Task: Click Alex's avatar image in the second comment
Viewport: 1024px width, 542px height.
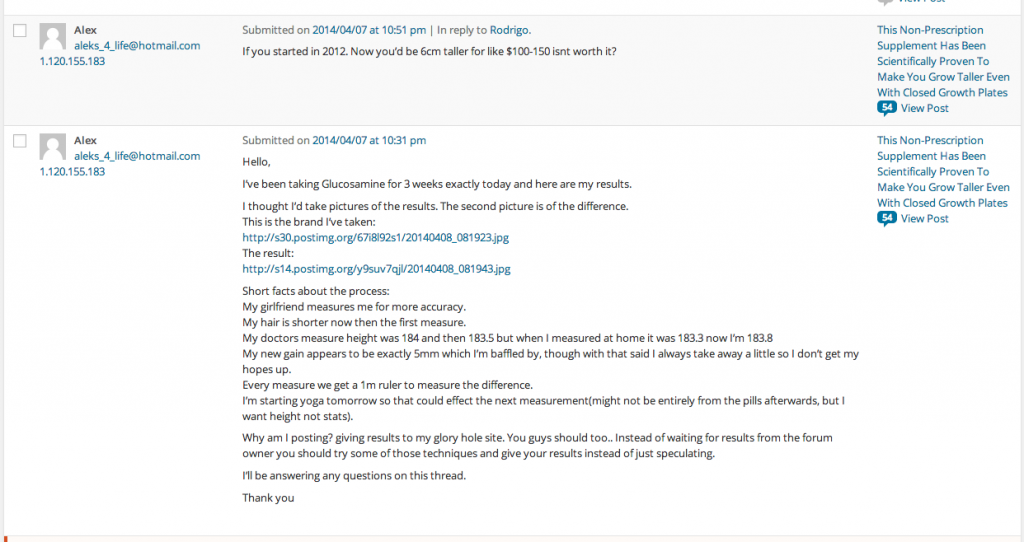Action: tap(52, 147)
